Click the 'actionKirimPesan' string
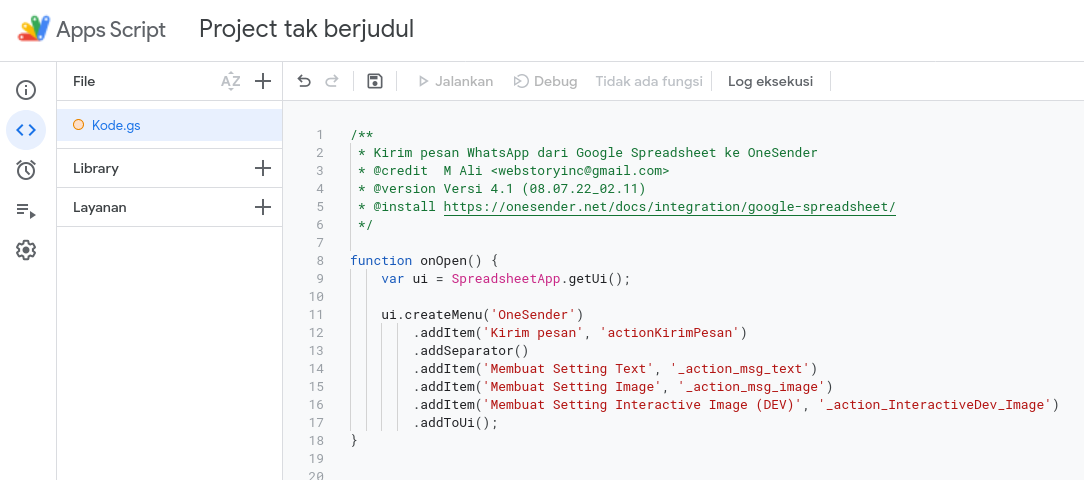This screenshot has width=1084, height=480. coord(670,333)
